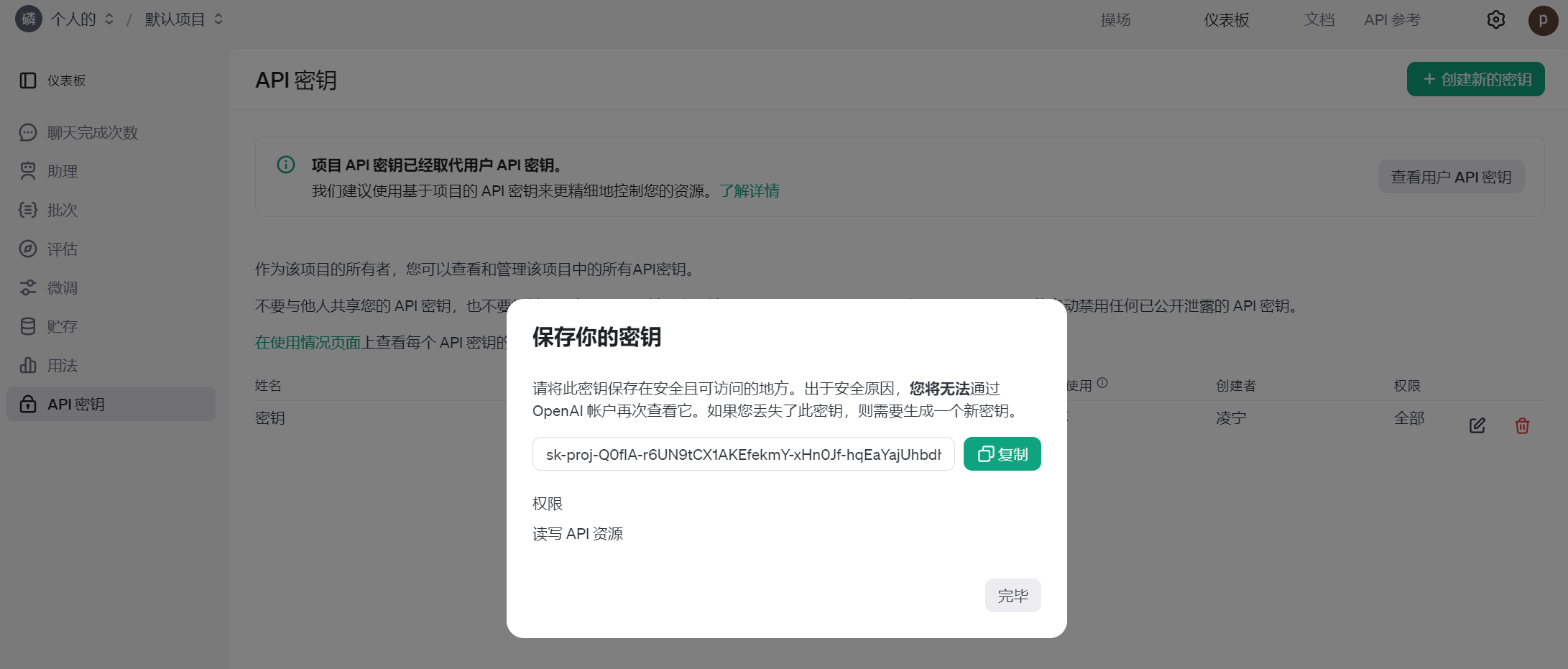The height and width of the screenshot is (669, 1568).
Task: Click 查看用户 API 密钥 button
Action: click(x=1451, y=177)
